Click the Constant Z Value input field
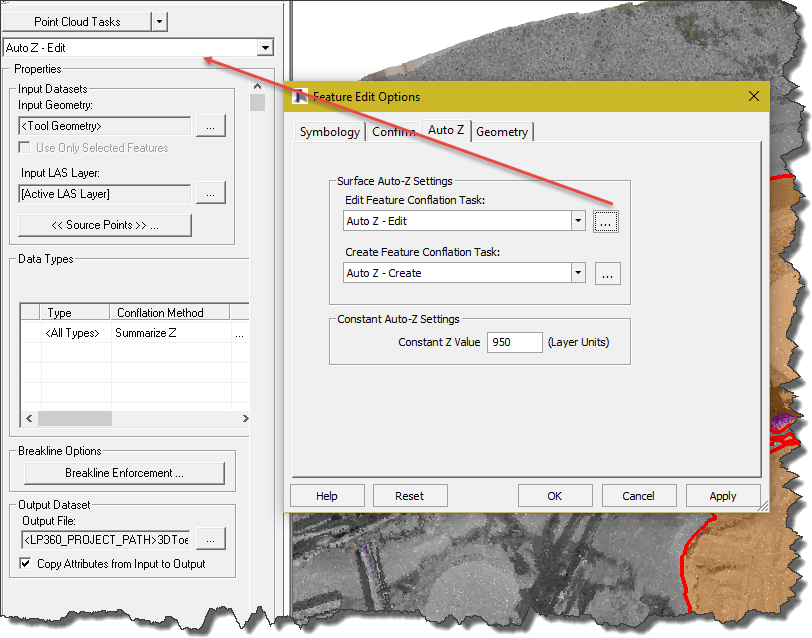The height and width of the screenshot is (638, 812). point(514,342)
